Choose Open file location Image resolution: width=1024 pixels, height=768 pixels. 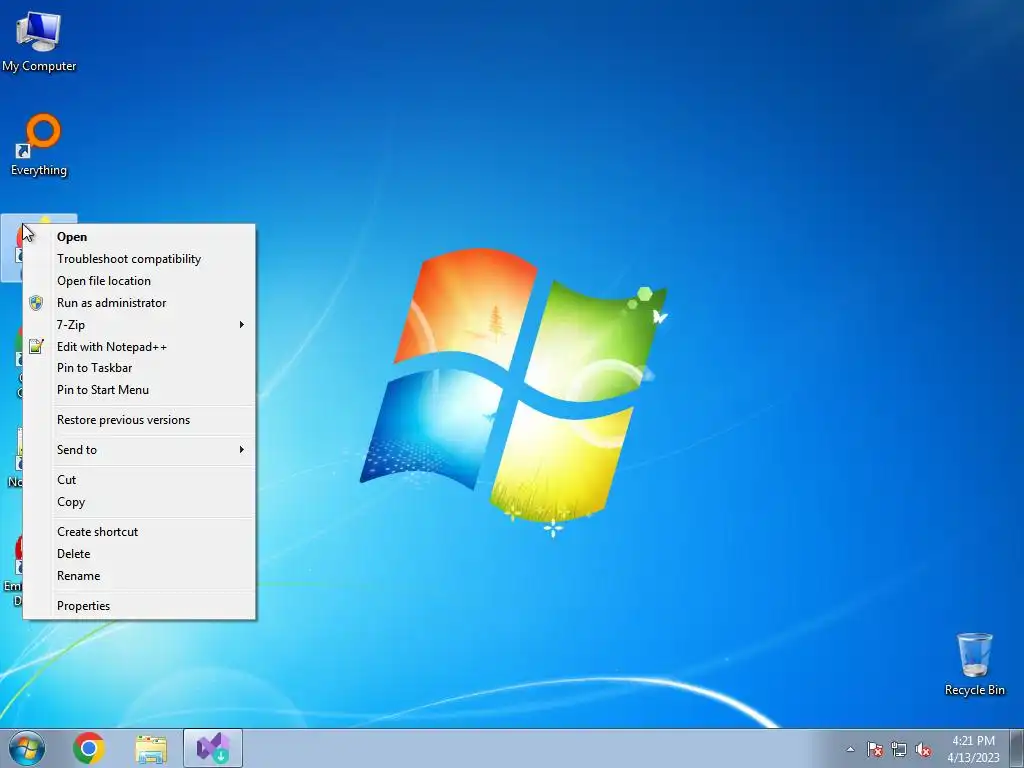(140, 281)
